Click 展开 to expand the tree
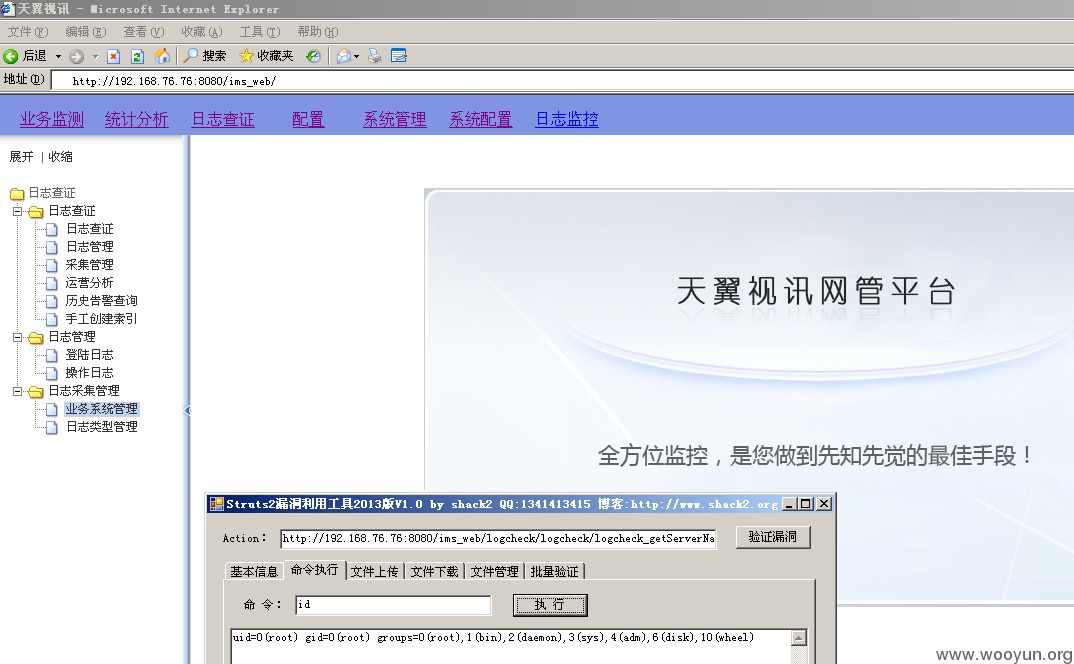Viewport: 1074px width, 664px height. 21,157
